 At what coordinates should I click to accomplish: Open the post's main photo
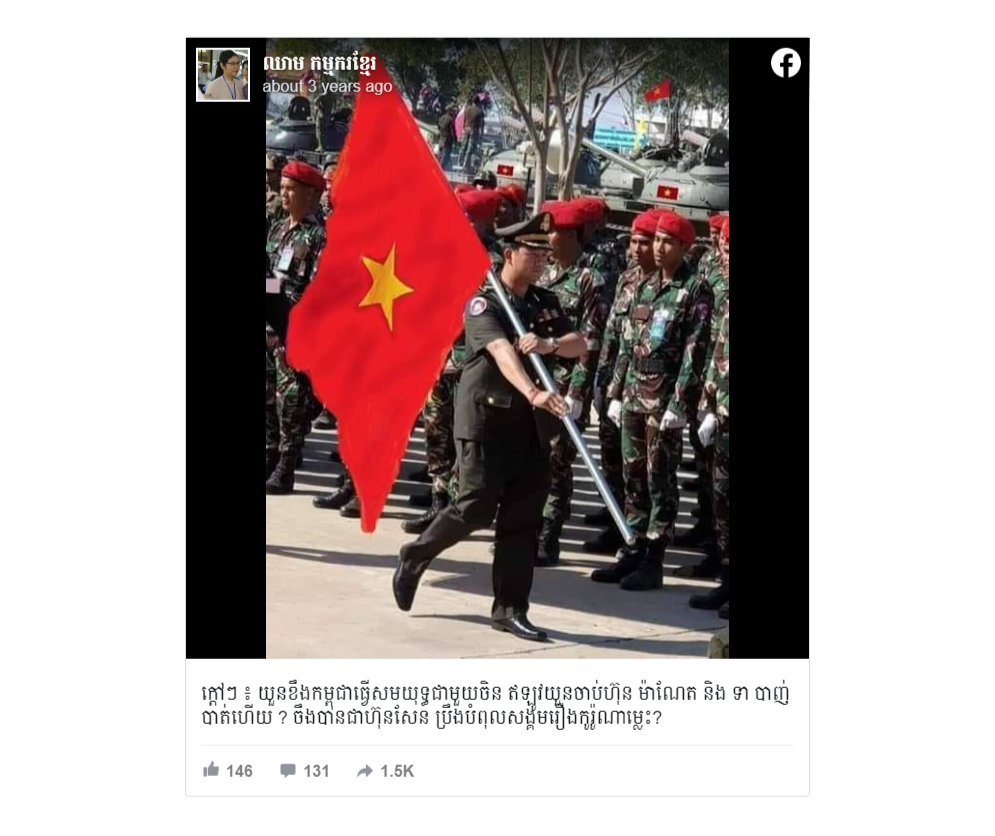click(x=497, y=348)
